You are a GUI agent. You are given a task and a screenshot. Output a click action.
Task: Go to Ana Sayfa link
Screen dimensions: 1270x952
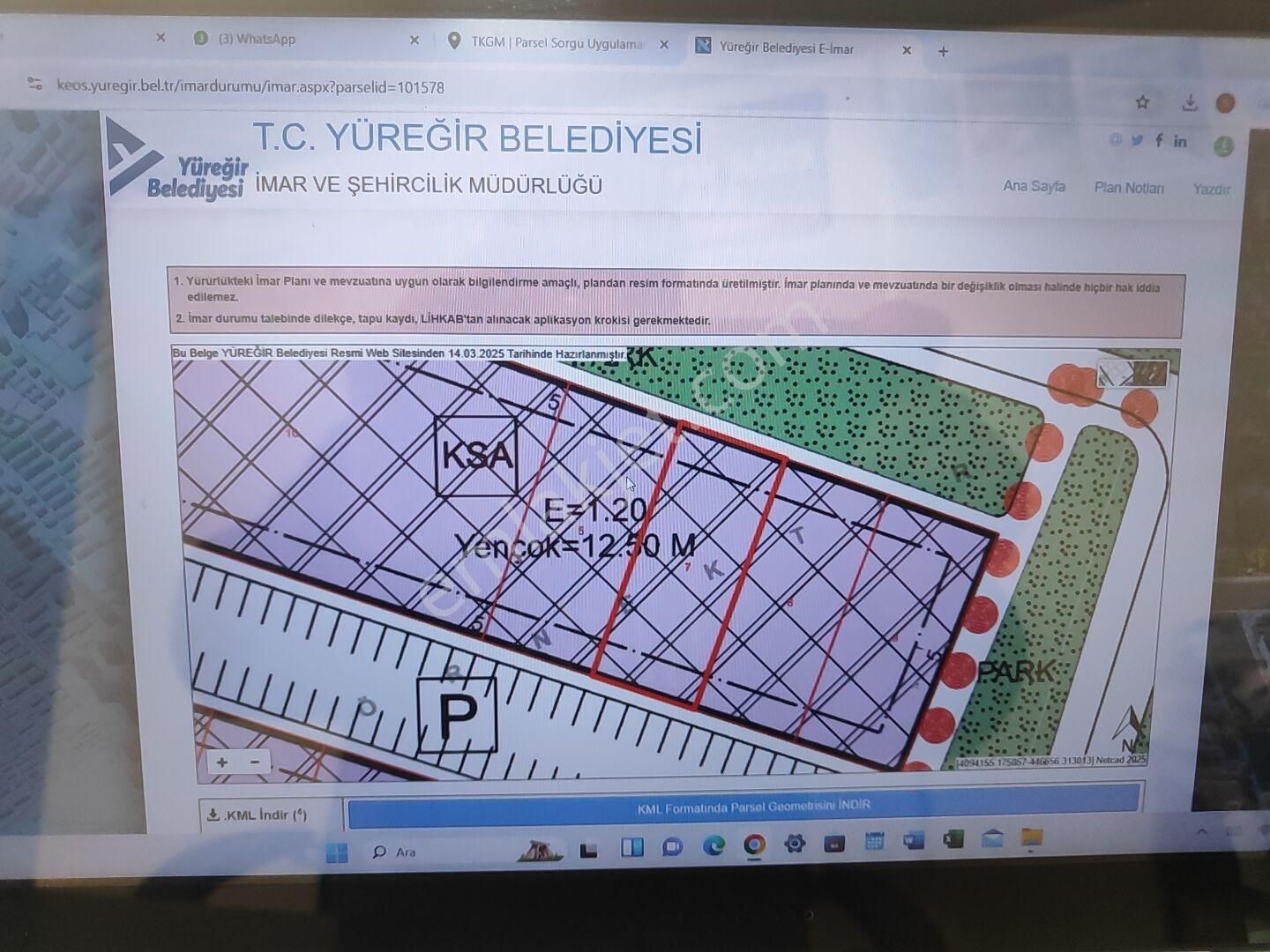click(x=1034, y=186)
